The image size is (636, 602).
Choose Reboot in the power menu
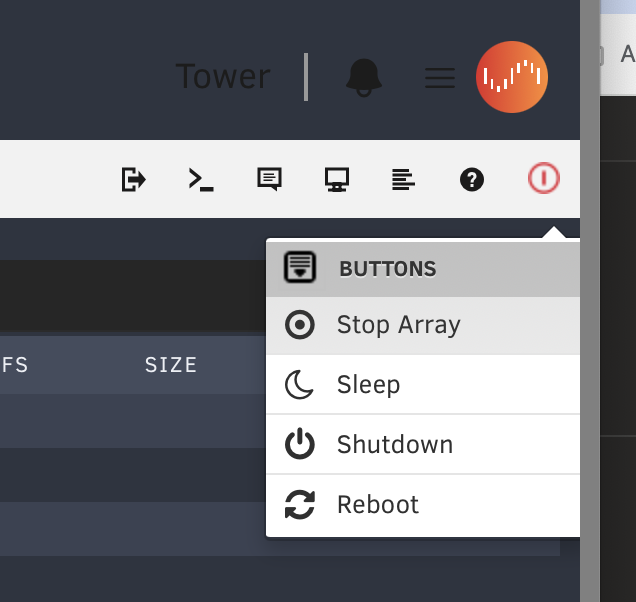tap(423, 505)
